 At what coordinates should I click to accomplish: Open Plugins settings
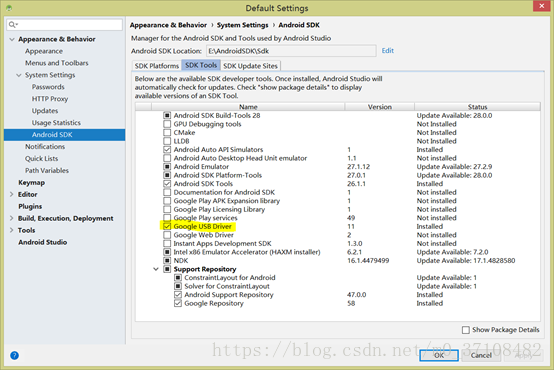point(30,206)
